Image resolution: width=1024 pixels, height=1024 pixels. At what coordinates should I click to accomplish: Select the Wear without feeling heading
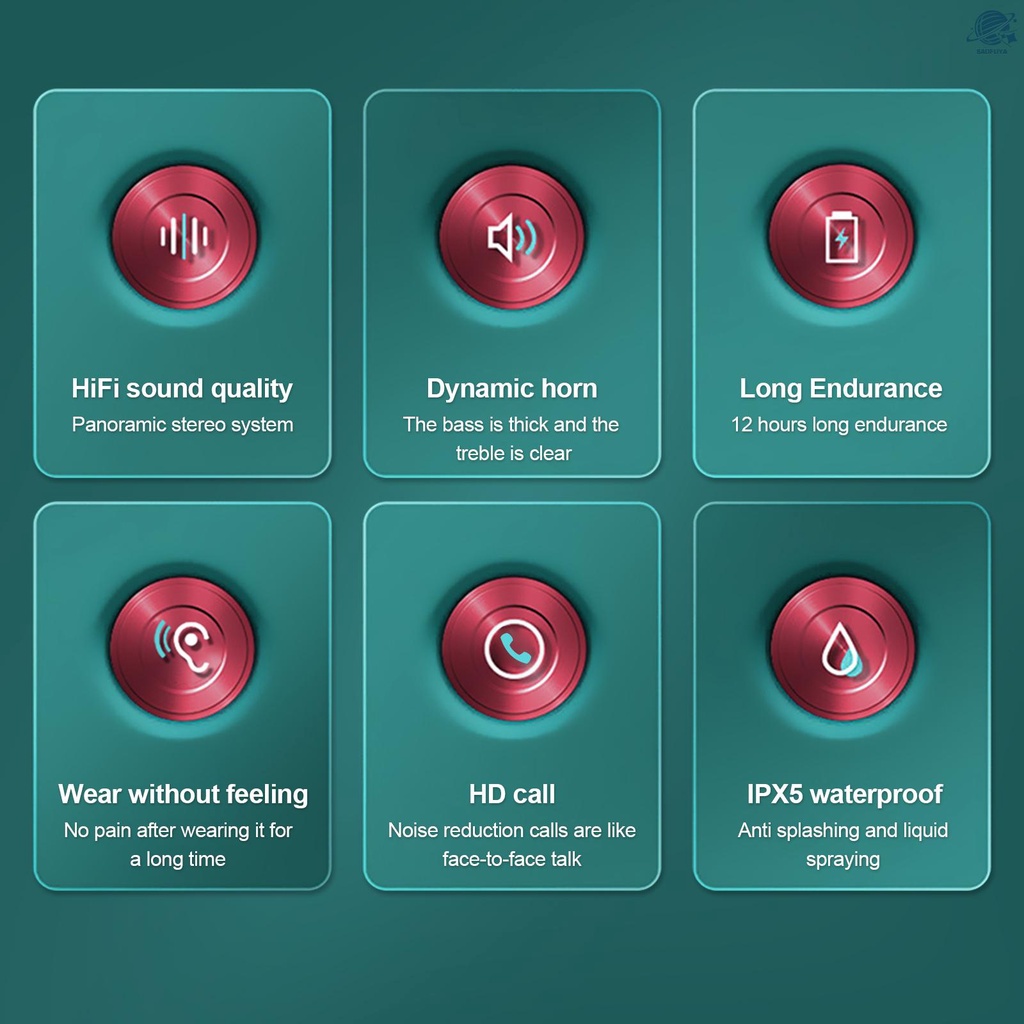click(183, 794)
